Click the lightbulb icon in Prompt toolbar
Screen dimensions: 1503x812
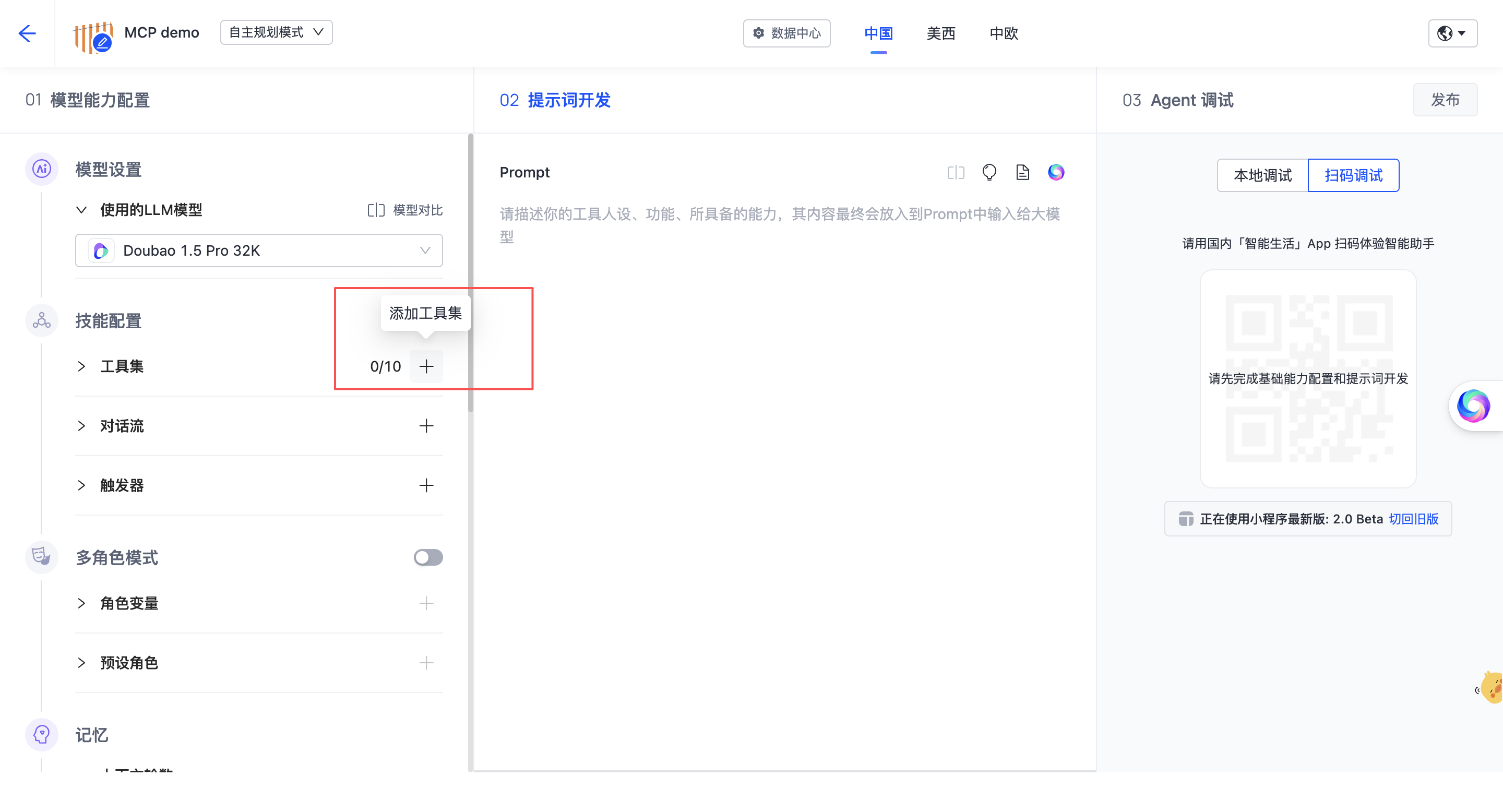point(989,172)
